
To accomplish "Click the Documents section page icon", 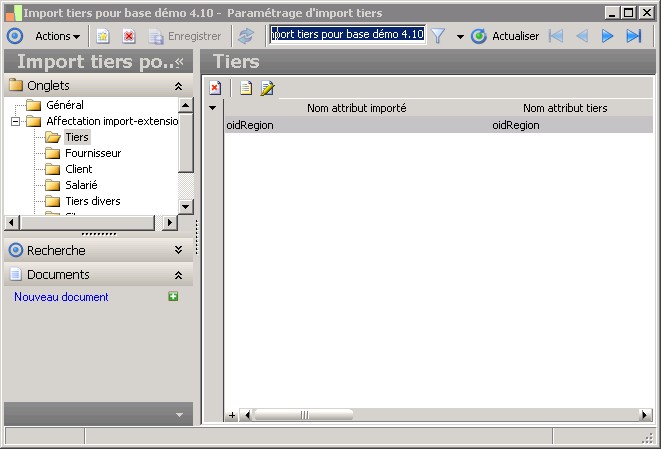I will coord(16,274).
